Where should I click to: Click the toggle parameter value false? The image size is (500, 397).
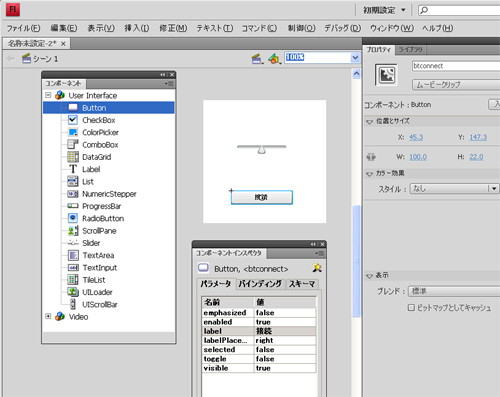click(x=285, y=359)
